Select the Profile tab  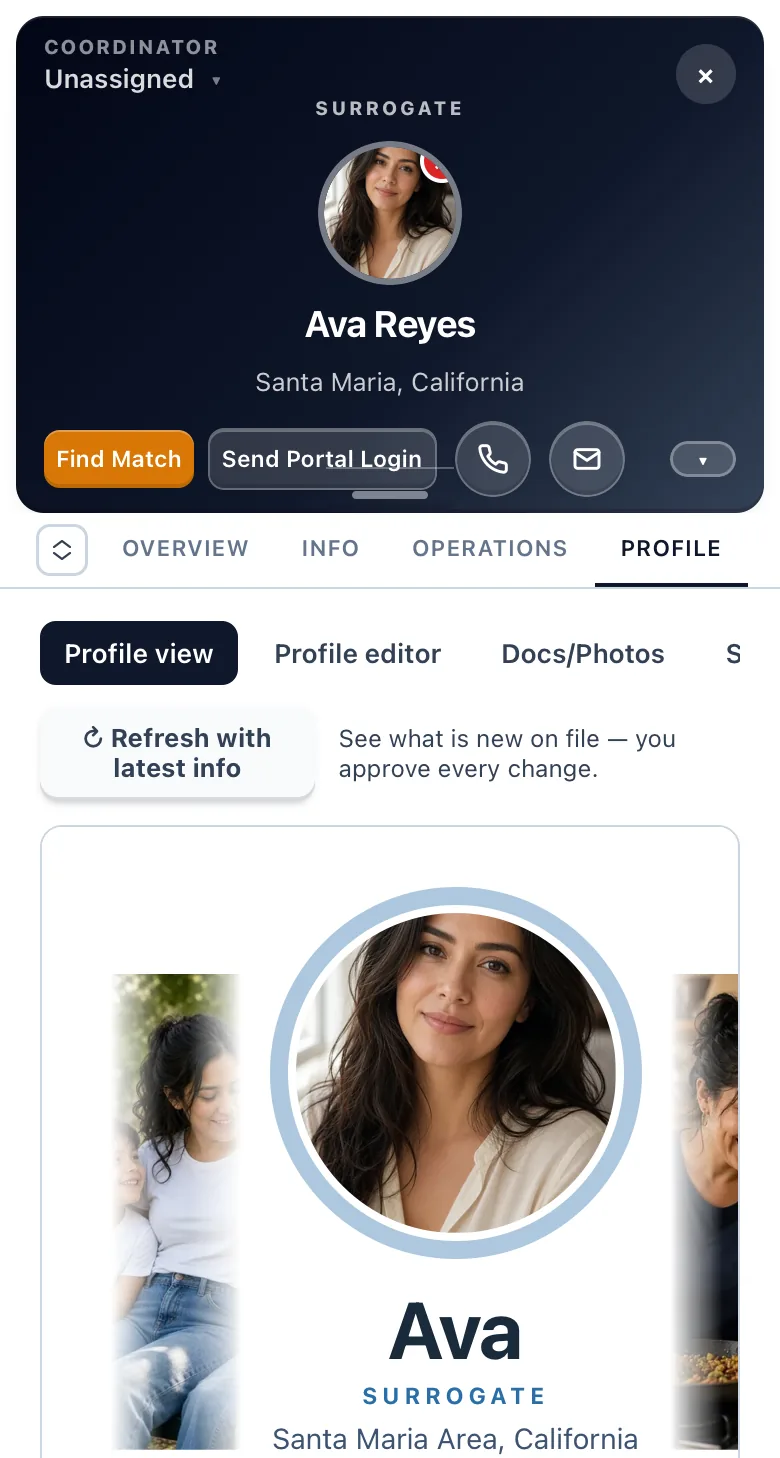pos(671,548)
